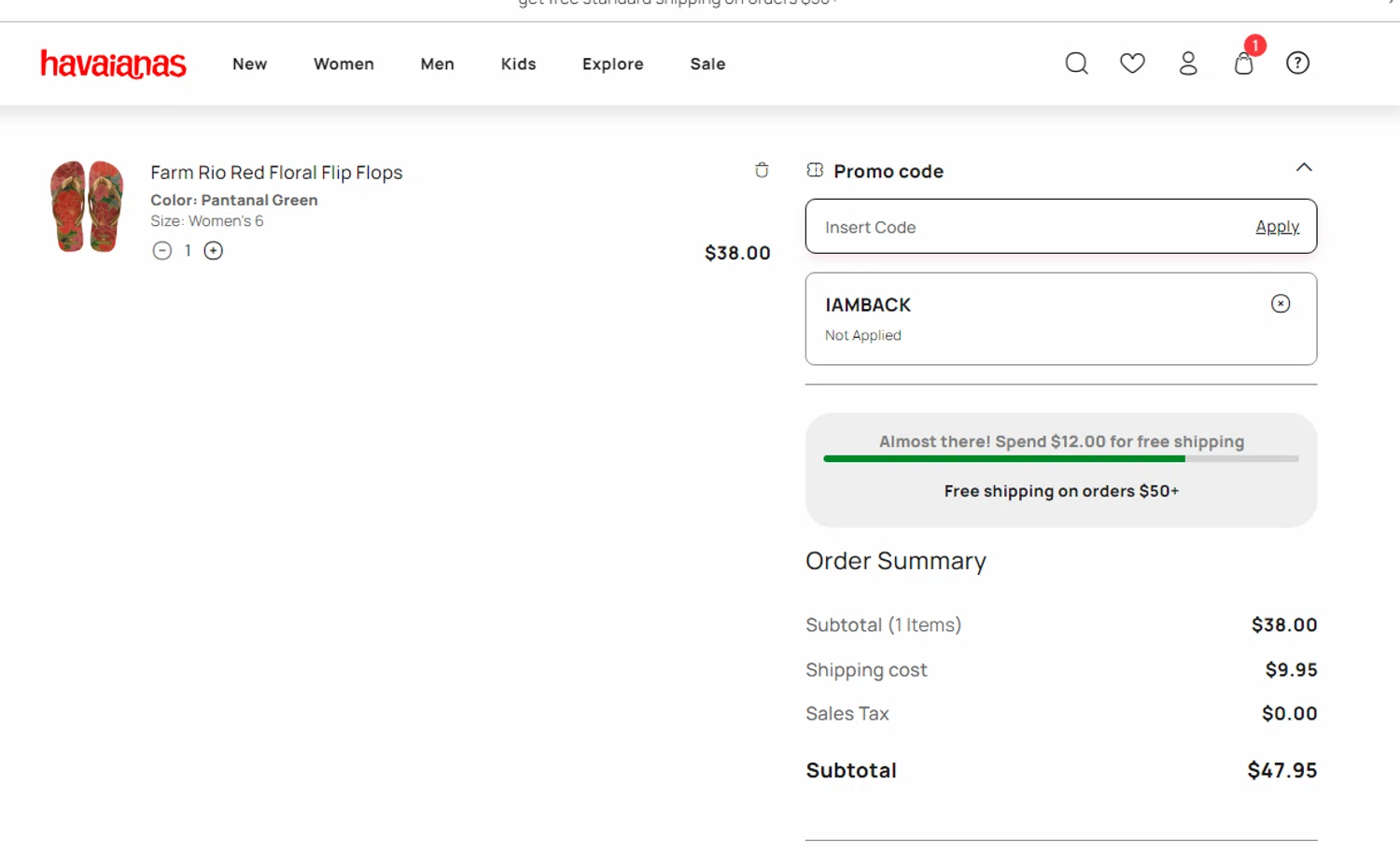Click the Apply promo code link
The image size is (1400, 868).
click(x=1277, y=227)
